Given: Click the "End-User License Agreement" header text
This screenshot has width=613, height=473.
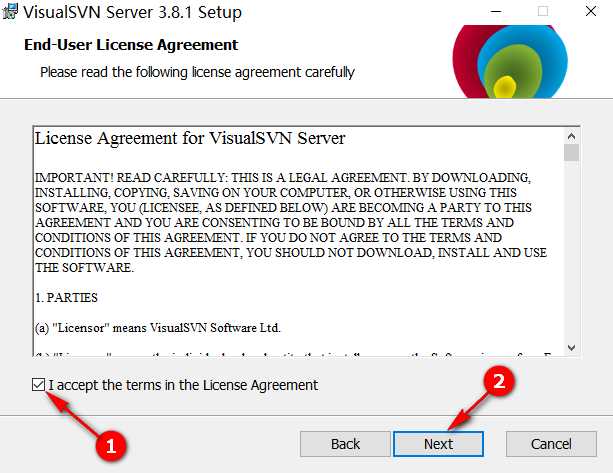Looking at the screenshot, I should pos(130,45).
